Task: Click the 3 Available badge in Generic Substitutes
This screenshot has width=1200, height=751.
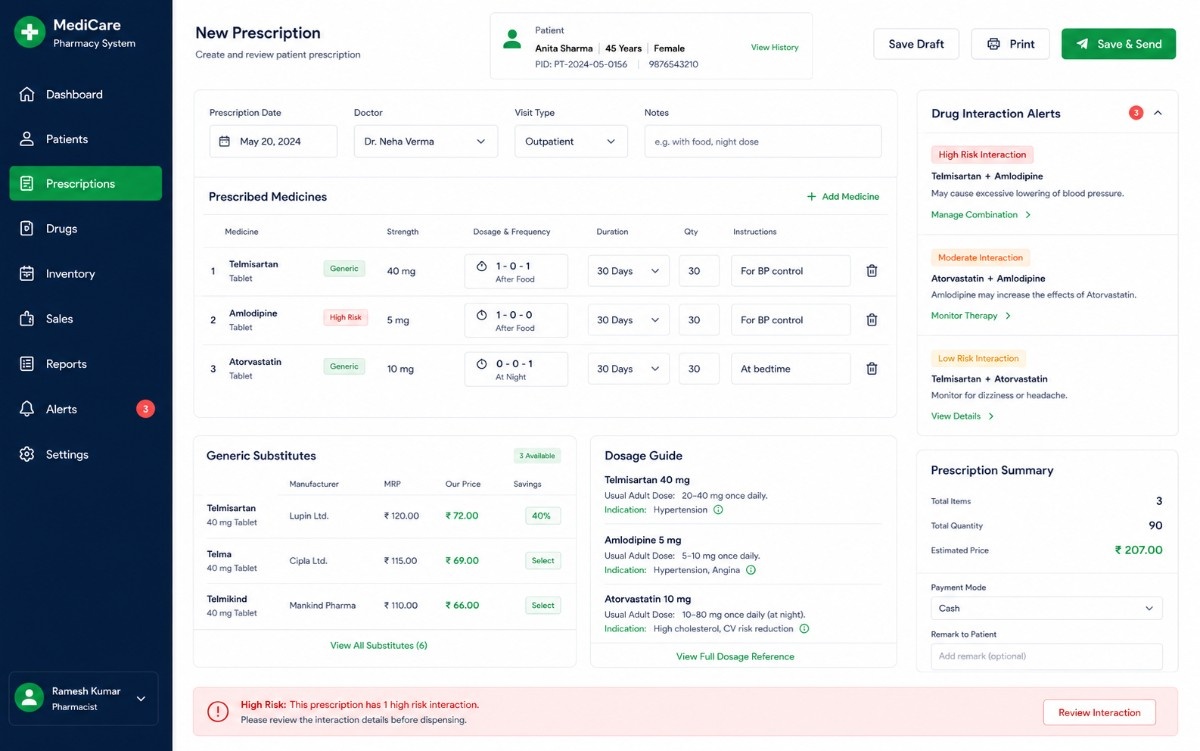Action: click(x=537, y=456)
